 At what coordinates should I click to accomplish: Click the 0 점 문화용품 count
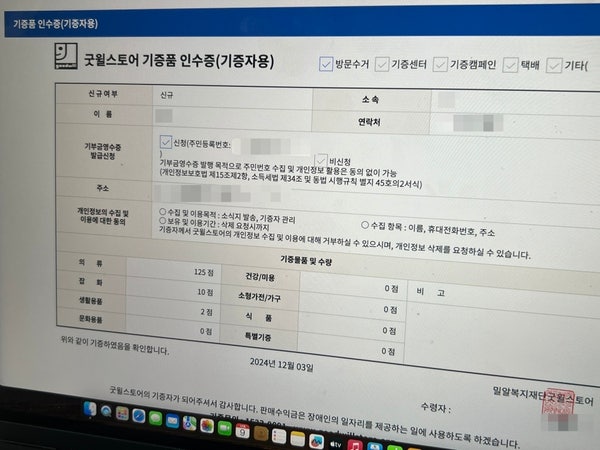[x=206, y=331]
